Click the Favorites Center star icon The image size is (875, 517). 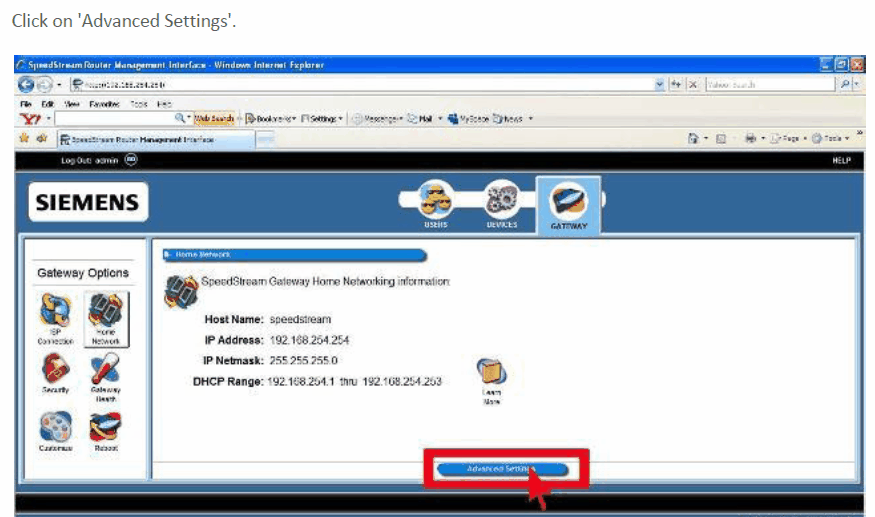coord(23,138)
